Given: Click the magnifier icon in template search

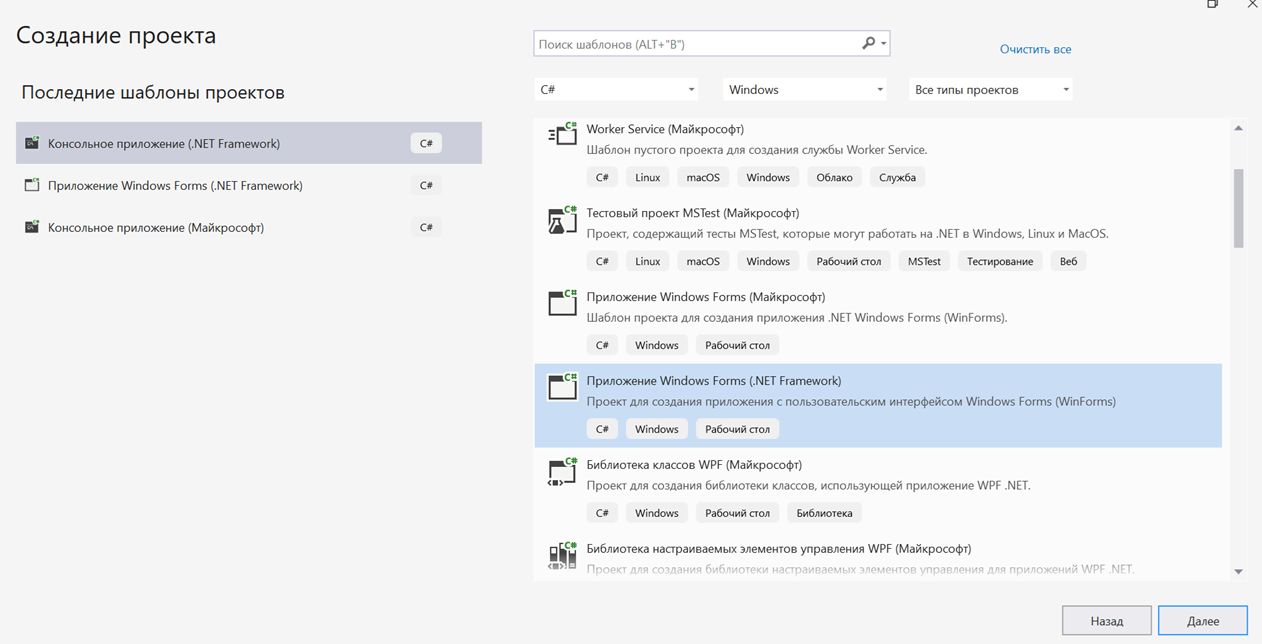Looking at the screenshot, I should (x=868, y=44).
